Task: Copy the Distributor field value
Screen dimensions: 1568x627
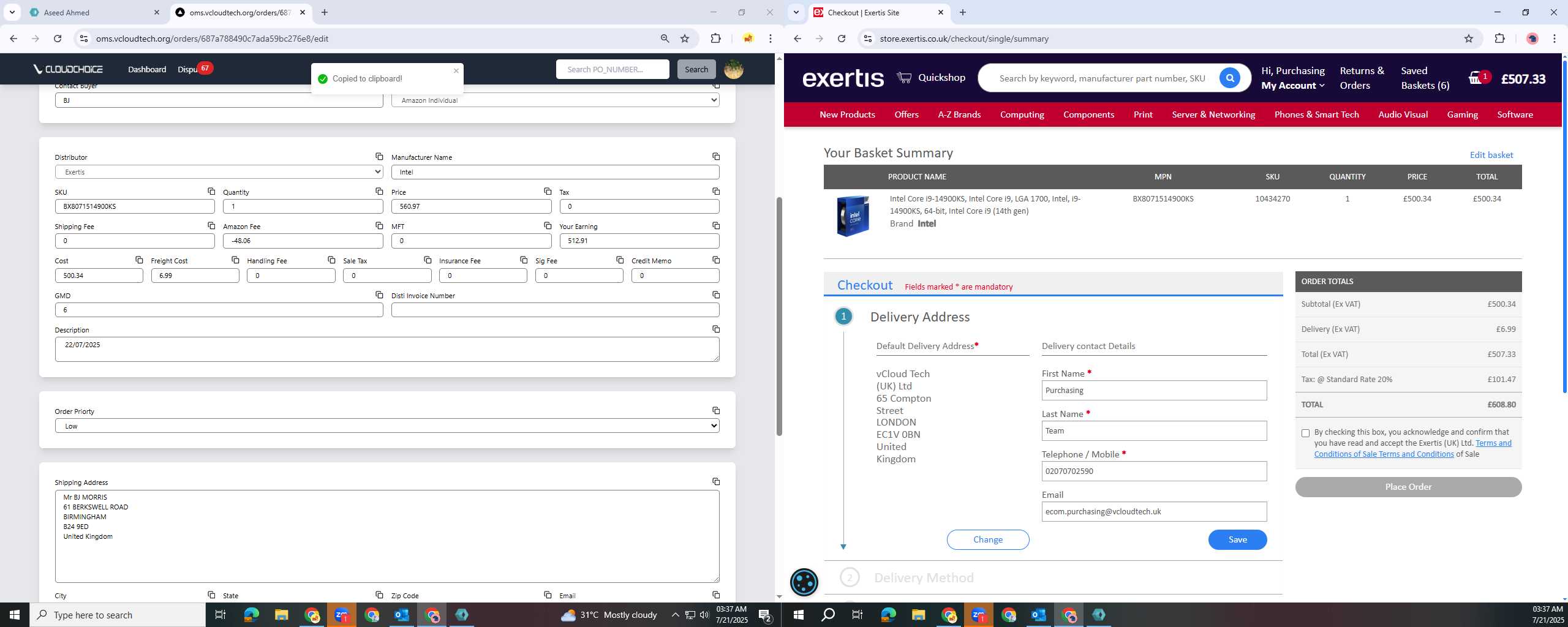Action: tap(379, 156)
